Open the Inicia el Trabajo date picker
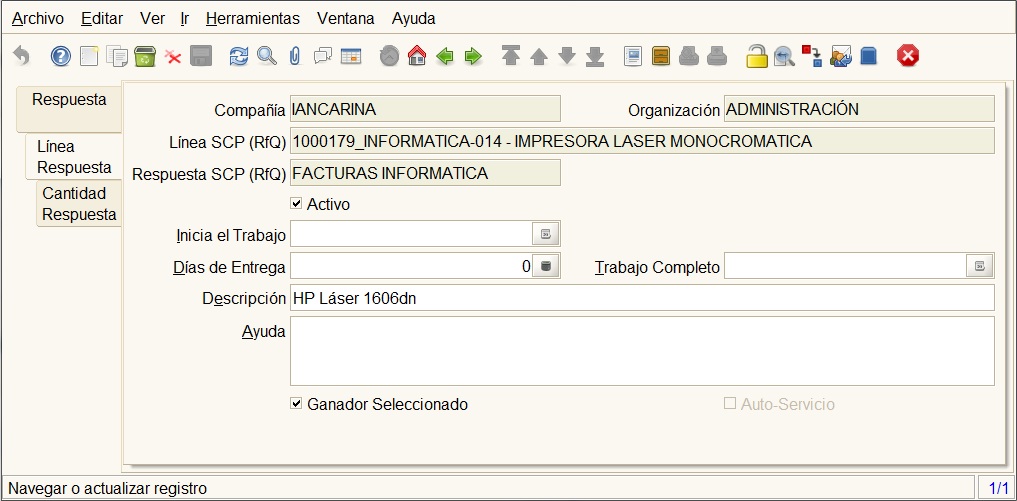This screenshot has width=1017, height=501. pyautogui.click(x=546, y=234)
